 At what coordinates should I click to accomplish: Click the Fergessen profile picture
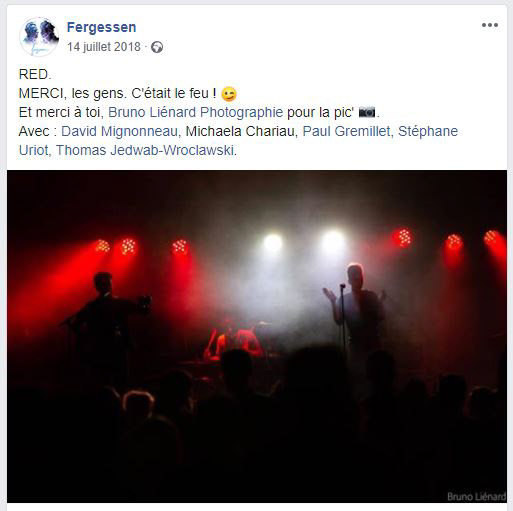tap(39, 36)
